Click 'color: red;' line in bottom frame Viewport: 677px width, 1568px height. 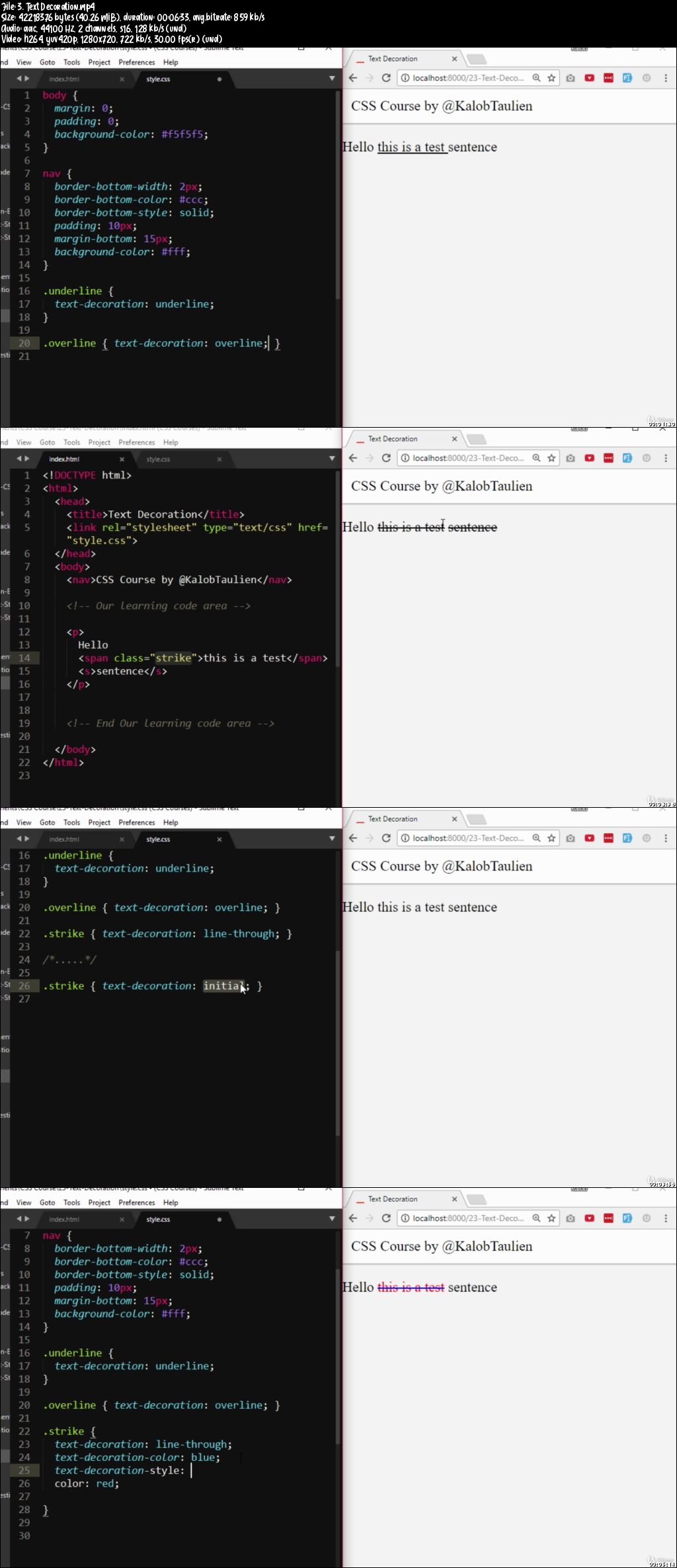coord(87,1484)
